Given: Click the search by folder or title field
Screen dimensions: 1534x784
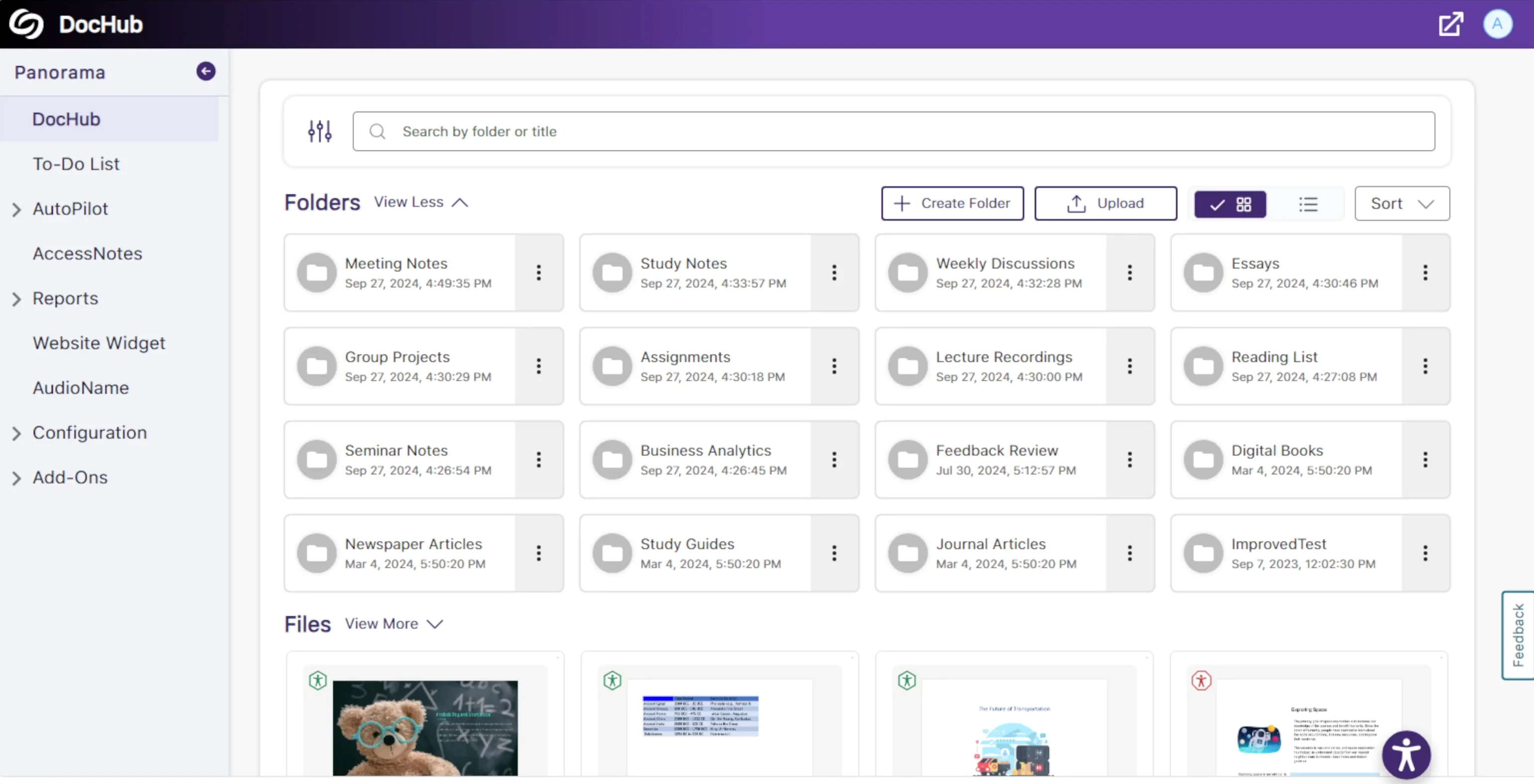Looking at the screenshot, I should pyautogui.click(x=893, y=131).
